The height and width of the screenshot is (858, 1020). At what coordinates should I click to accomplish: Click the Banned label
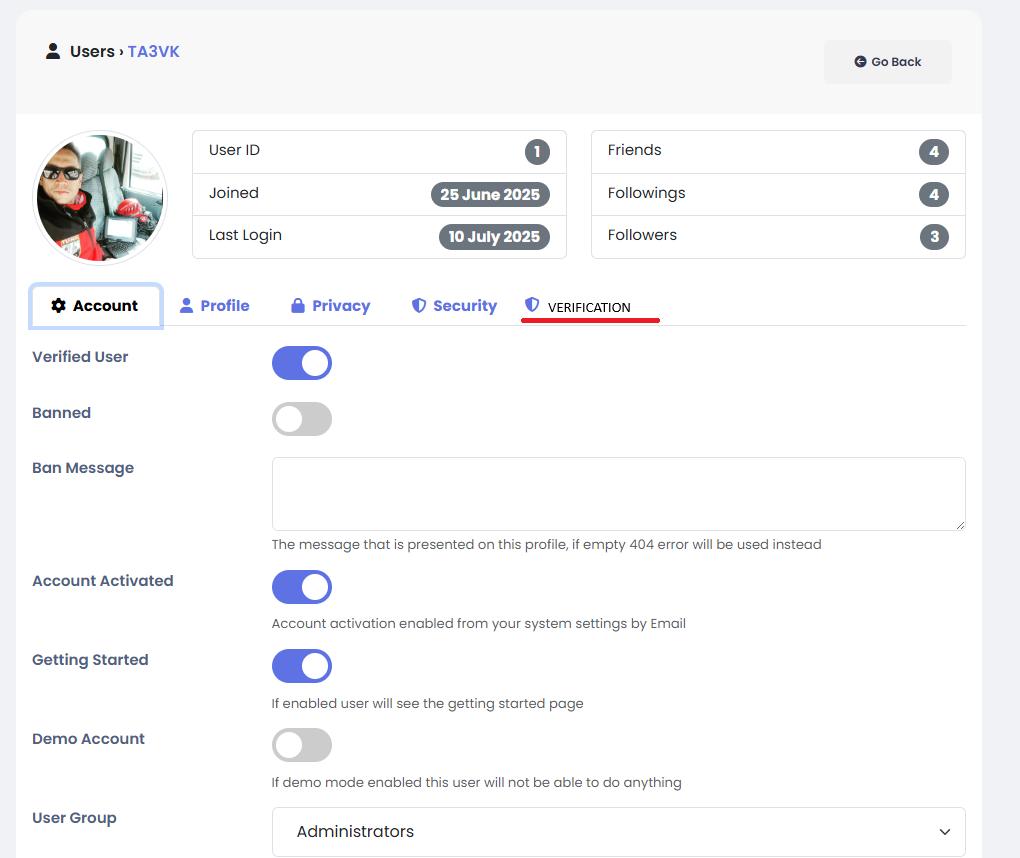pyautogui.click(x=62, y=412)
